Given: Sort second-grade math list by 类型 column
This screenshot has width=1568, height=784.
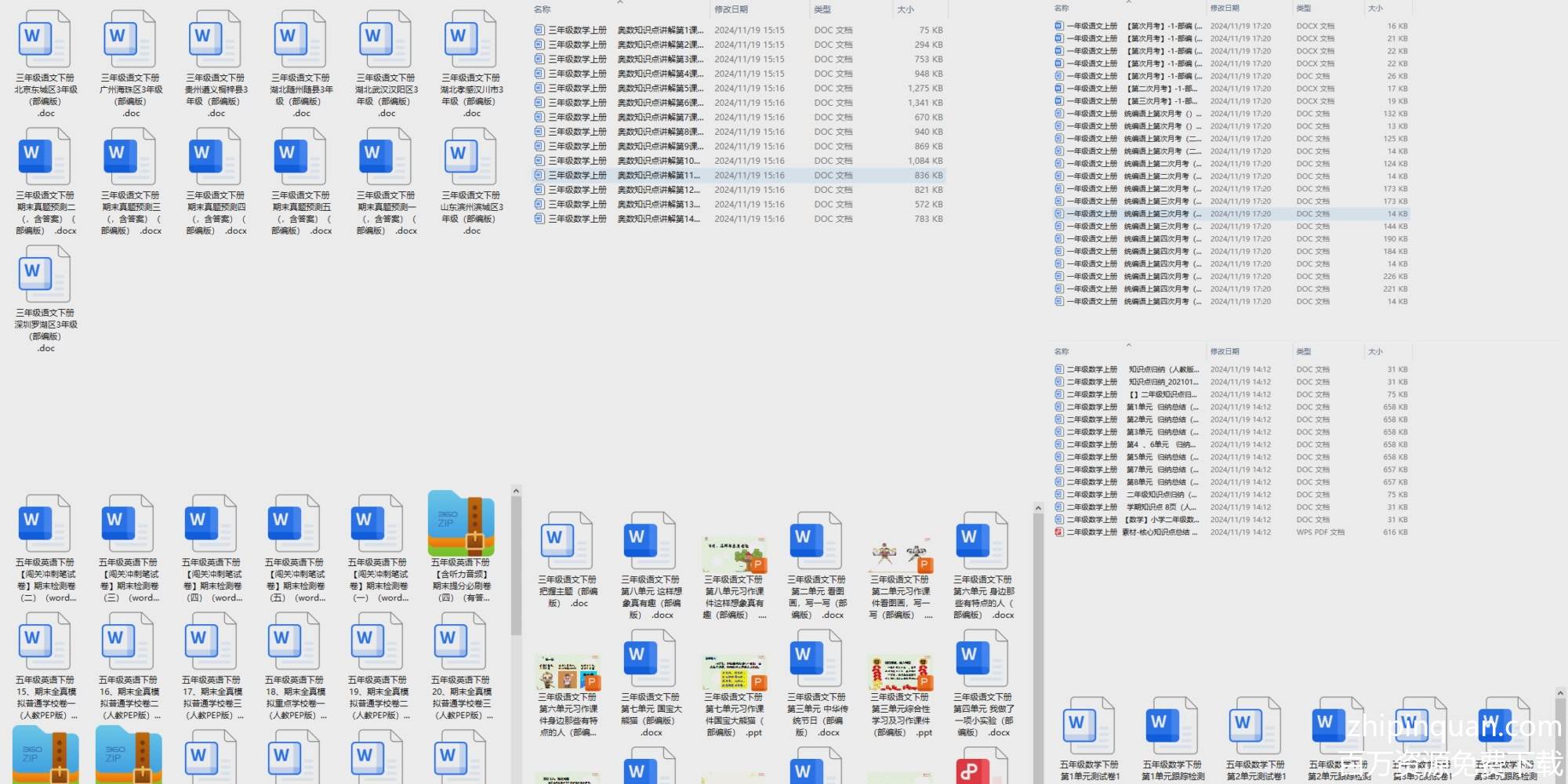Looking at the screenshot, I should click(x=1304, y=352).
